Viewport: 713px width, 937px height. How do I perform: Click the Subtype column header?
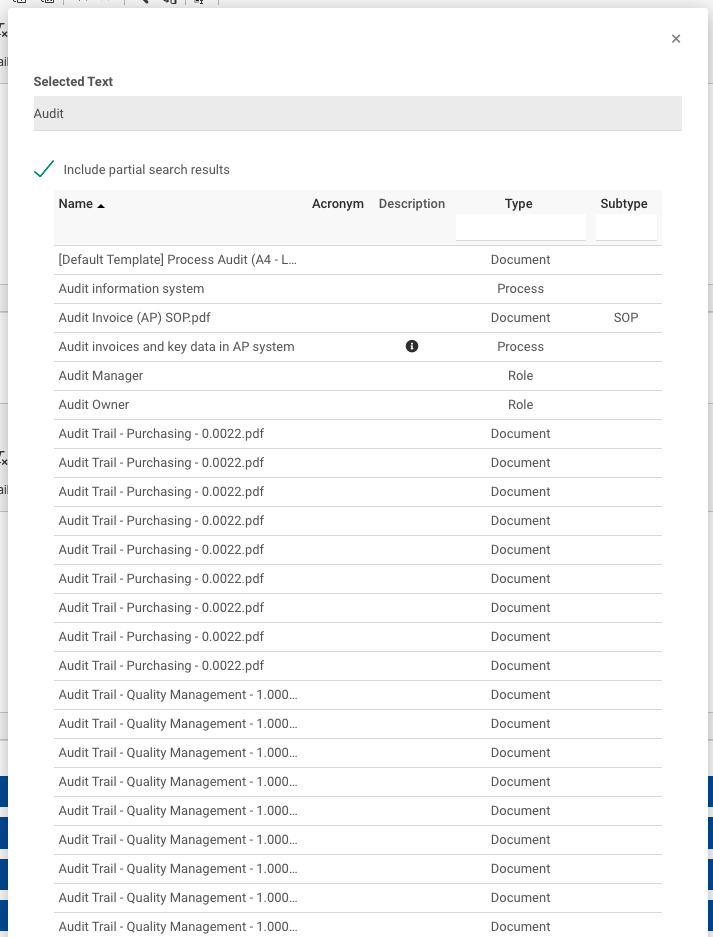point(624,204)
